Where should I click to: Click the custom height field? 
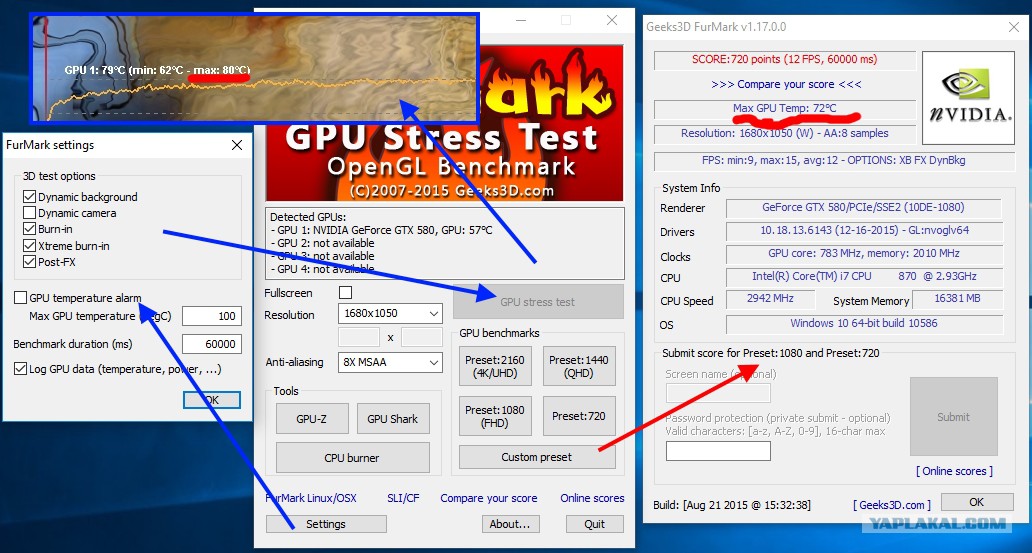click(421, 337)
